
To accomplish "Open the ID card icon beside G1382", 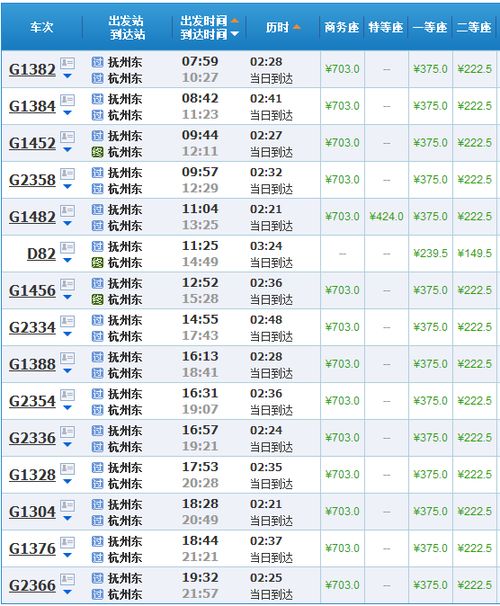I will pos(67,63).
